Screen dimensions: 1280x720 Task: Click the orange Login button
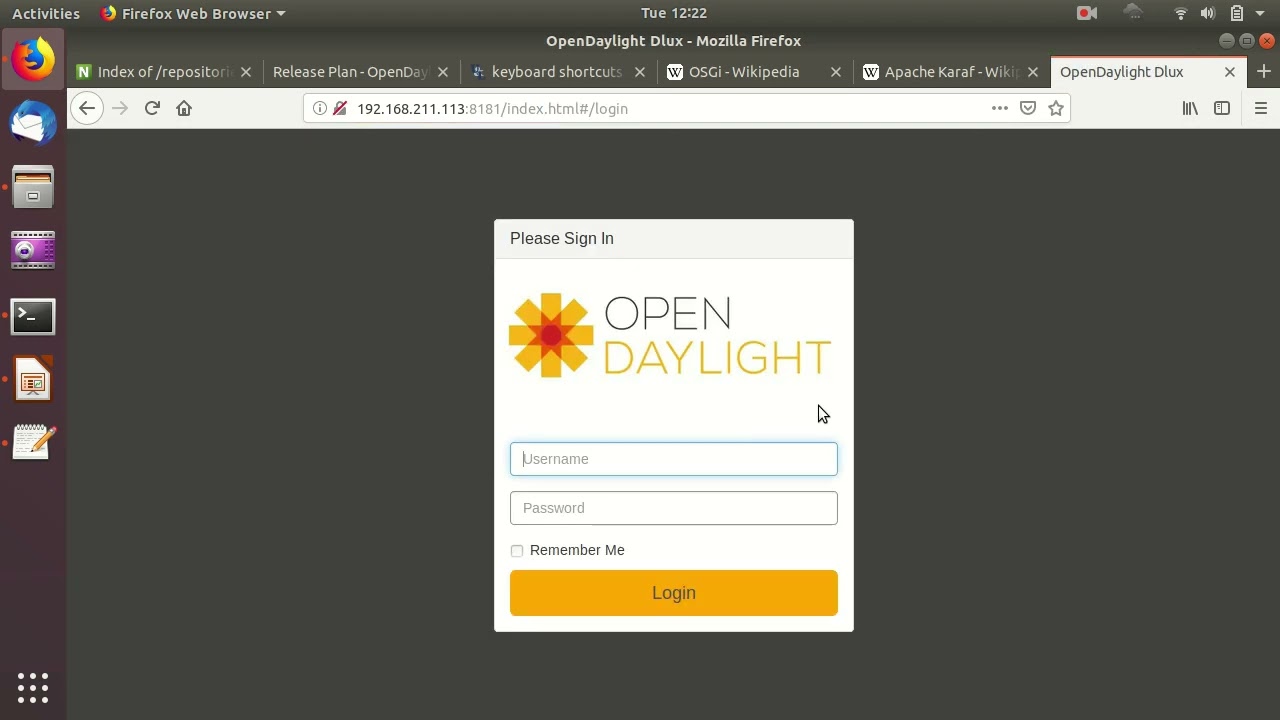(674, 593)
